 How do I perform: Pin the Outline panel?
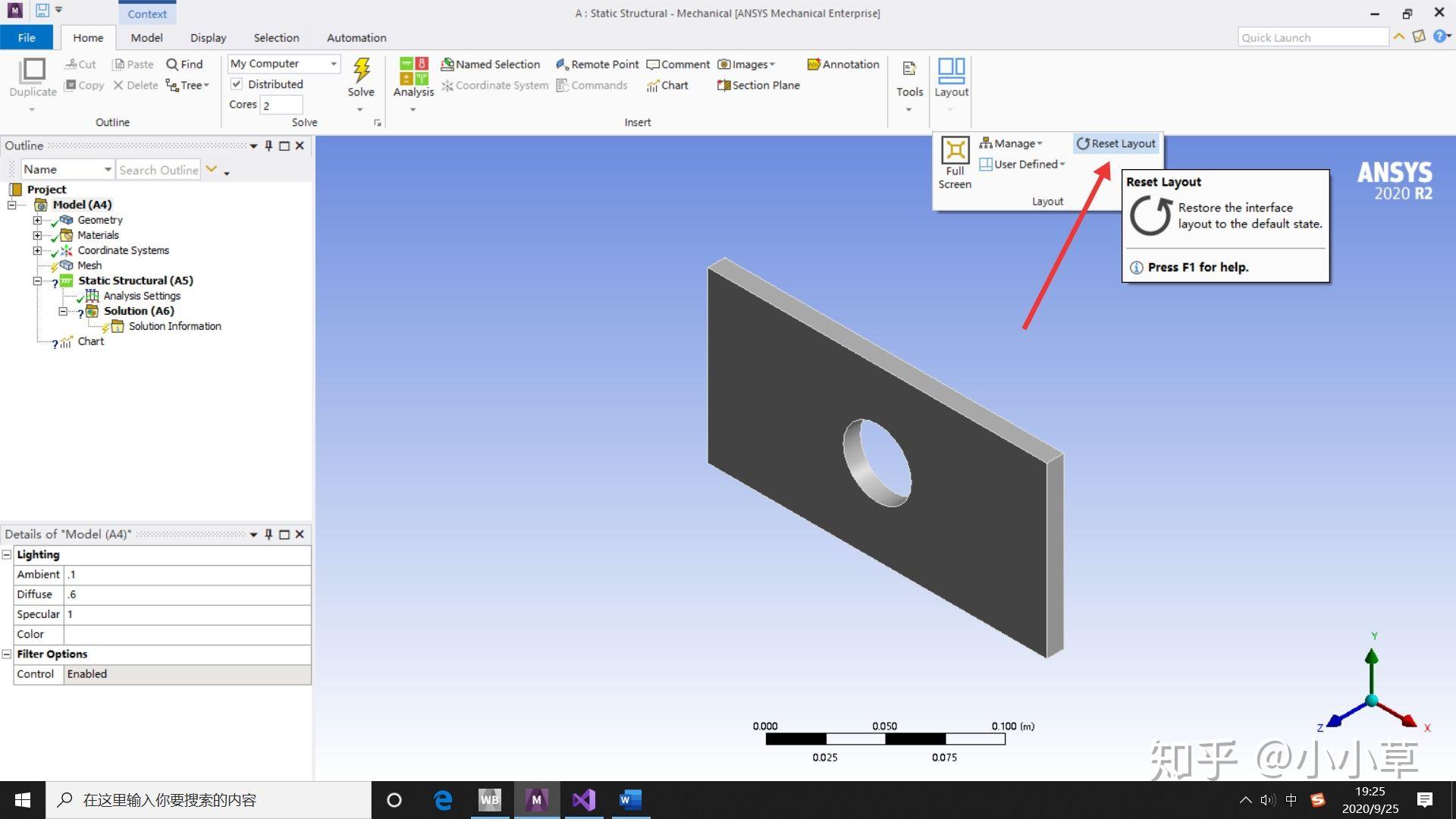(x=268, y=146)
